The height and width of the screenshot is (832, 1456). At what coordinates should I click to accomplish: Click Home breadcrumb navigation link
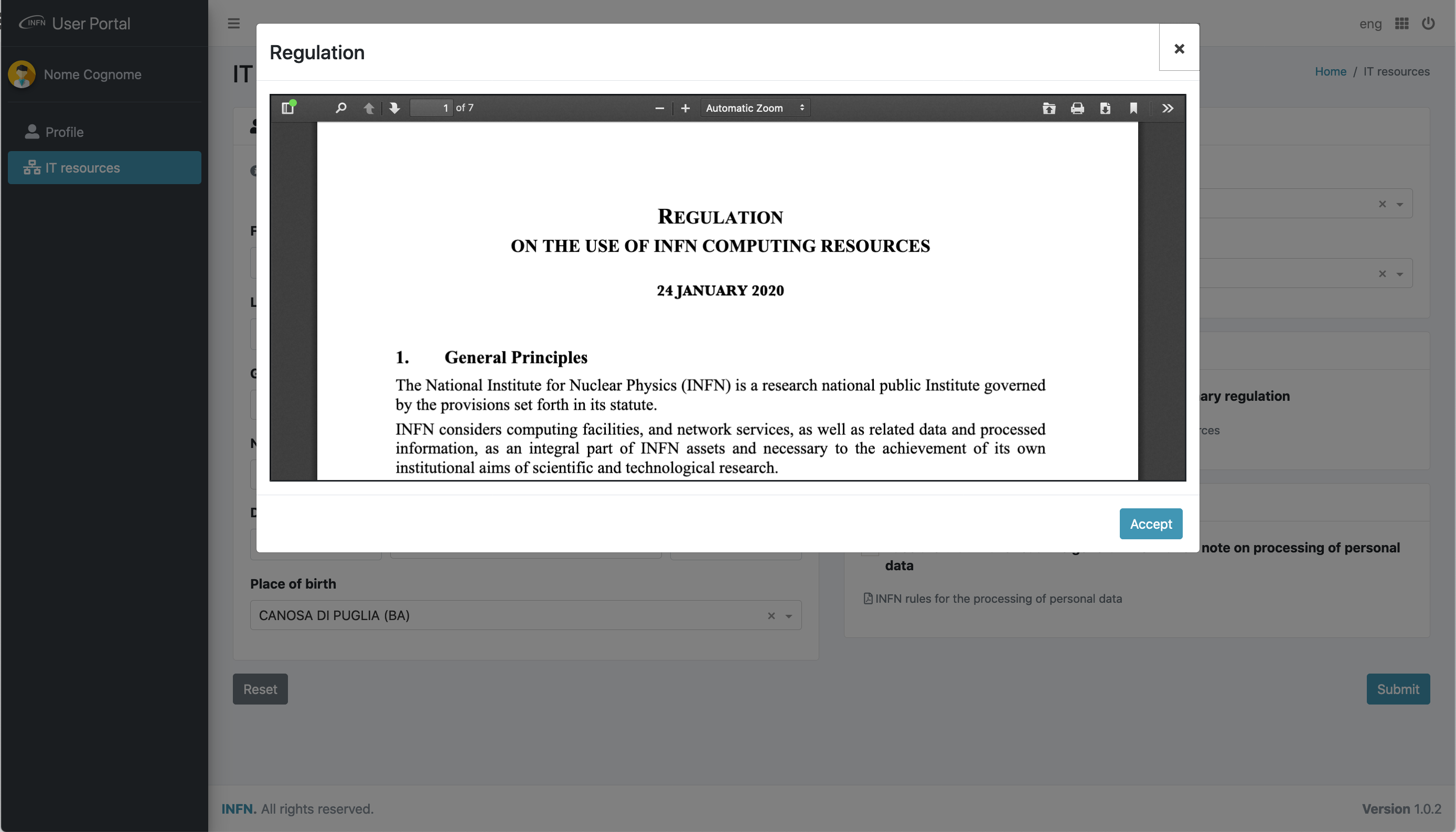[x=1330, y=71]
